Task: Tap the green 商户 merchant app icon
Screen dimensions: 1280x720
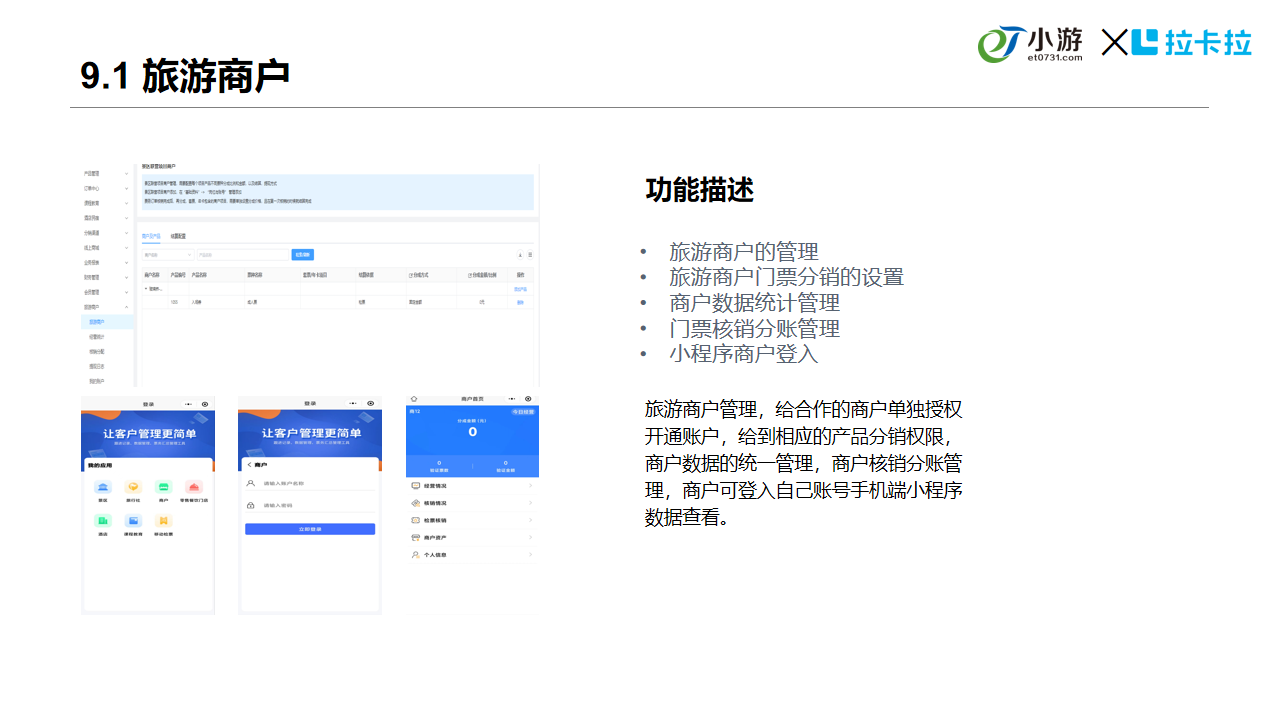Action: 163,488
